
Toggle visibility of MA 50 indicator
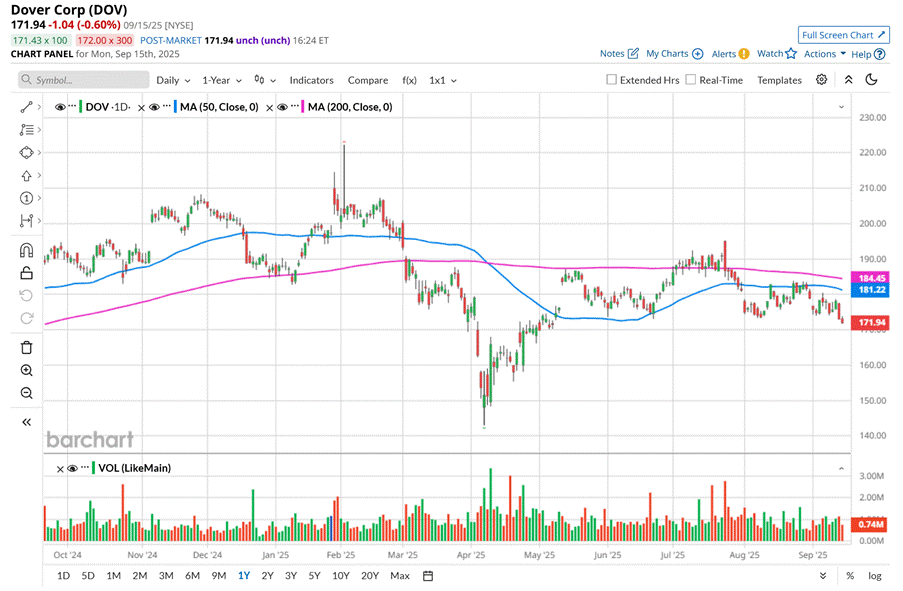coord(154,107)
